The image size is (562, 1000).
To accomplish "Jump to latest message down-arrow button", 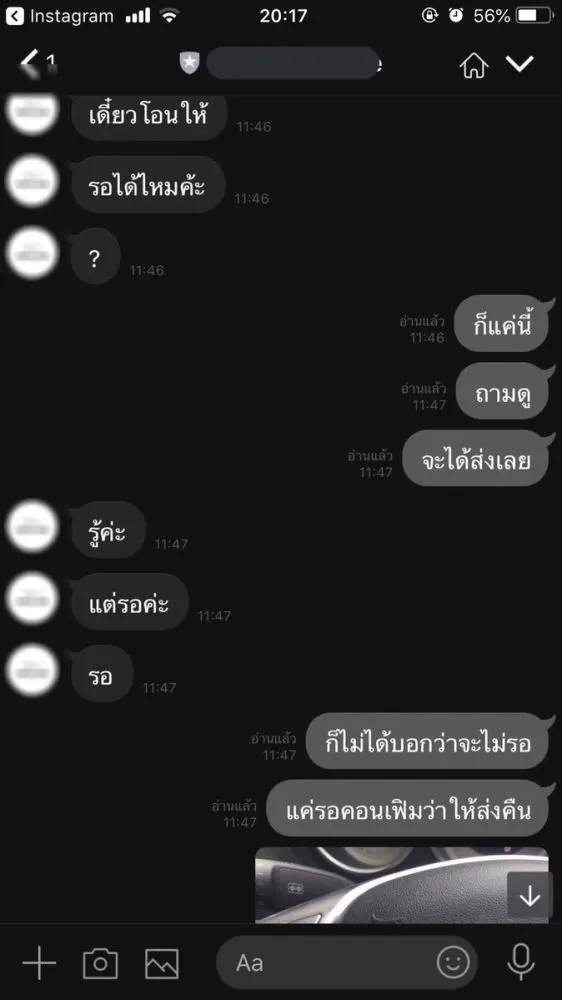I will [x=529, y=895].
